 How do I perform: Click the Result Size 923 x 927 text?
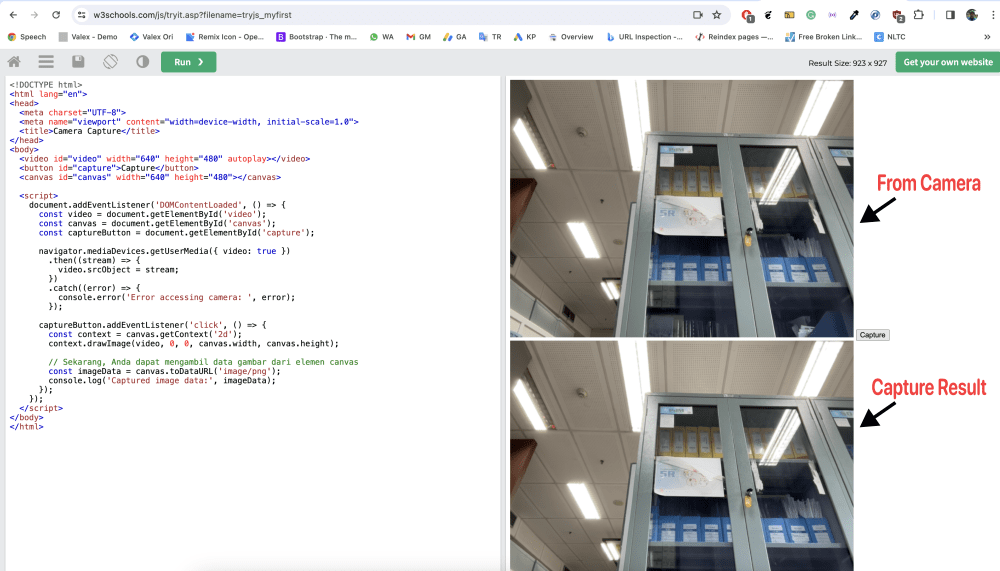click(x=847, y=63)
